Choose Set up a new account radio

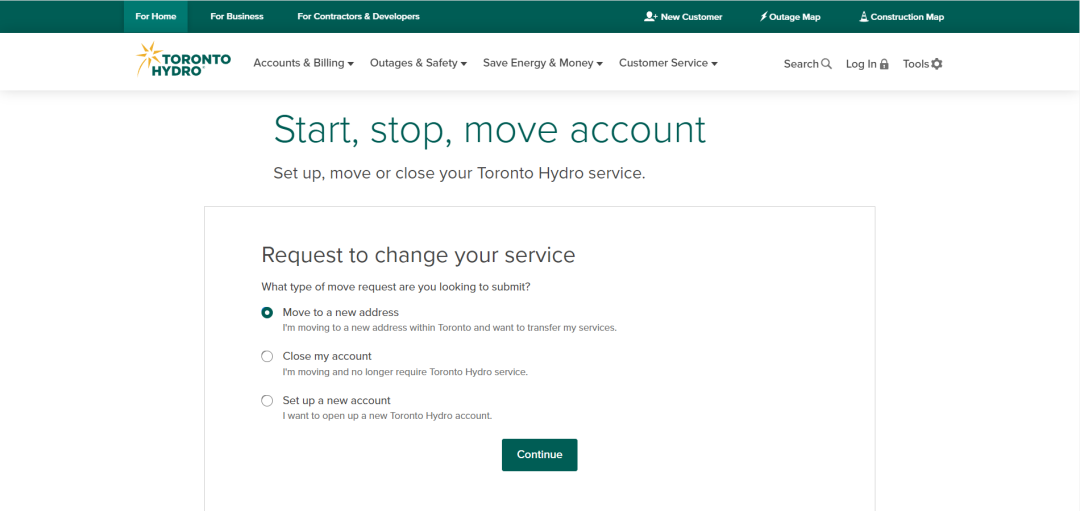pyautogui.click(x=267, y=401)
